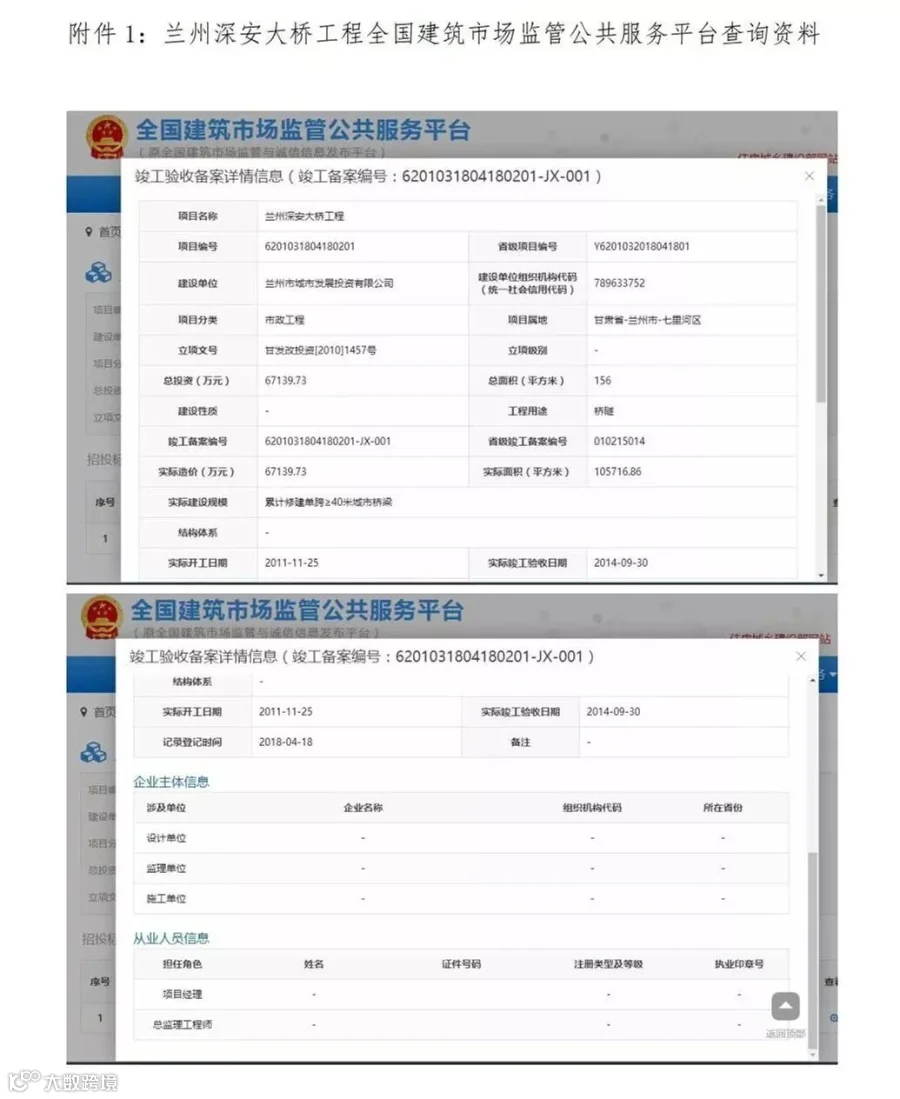Click start date 2011-11-25 in lower screenshot
This screenshot has width=900, height=1099.
point(285,711)
